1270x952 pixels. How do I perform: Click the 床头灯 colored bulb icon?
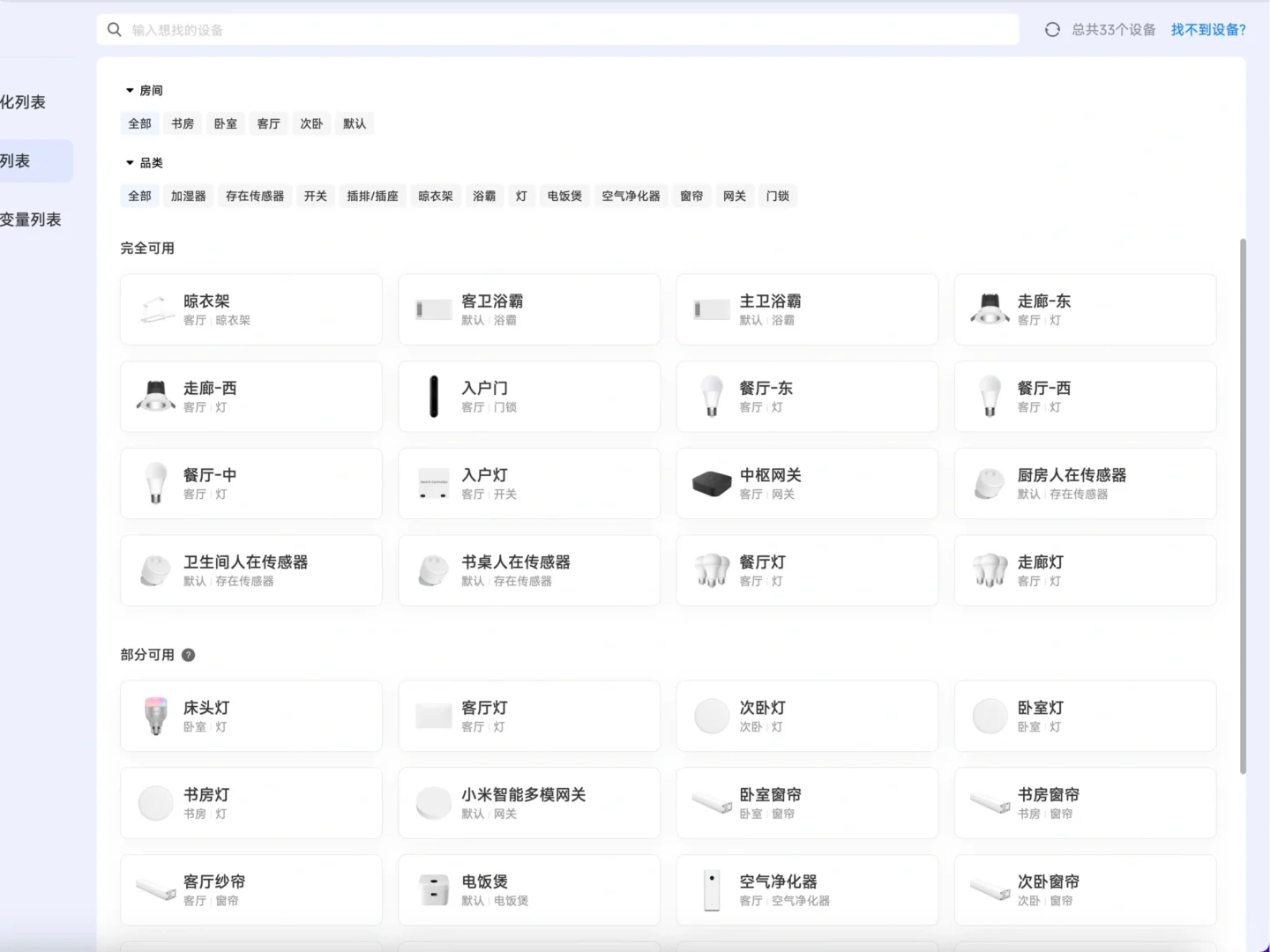pyautogui.click(x=155, y=716)
